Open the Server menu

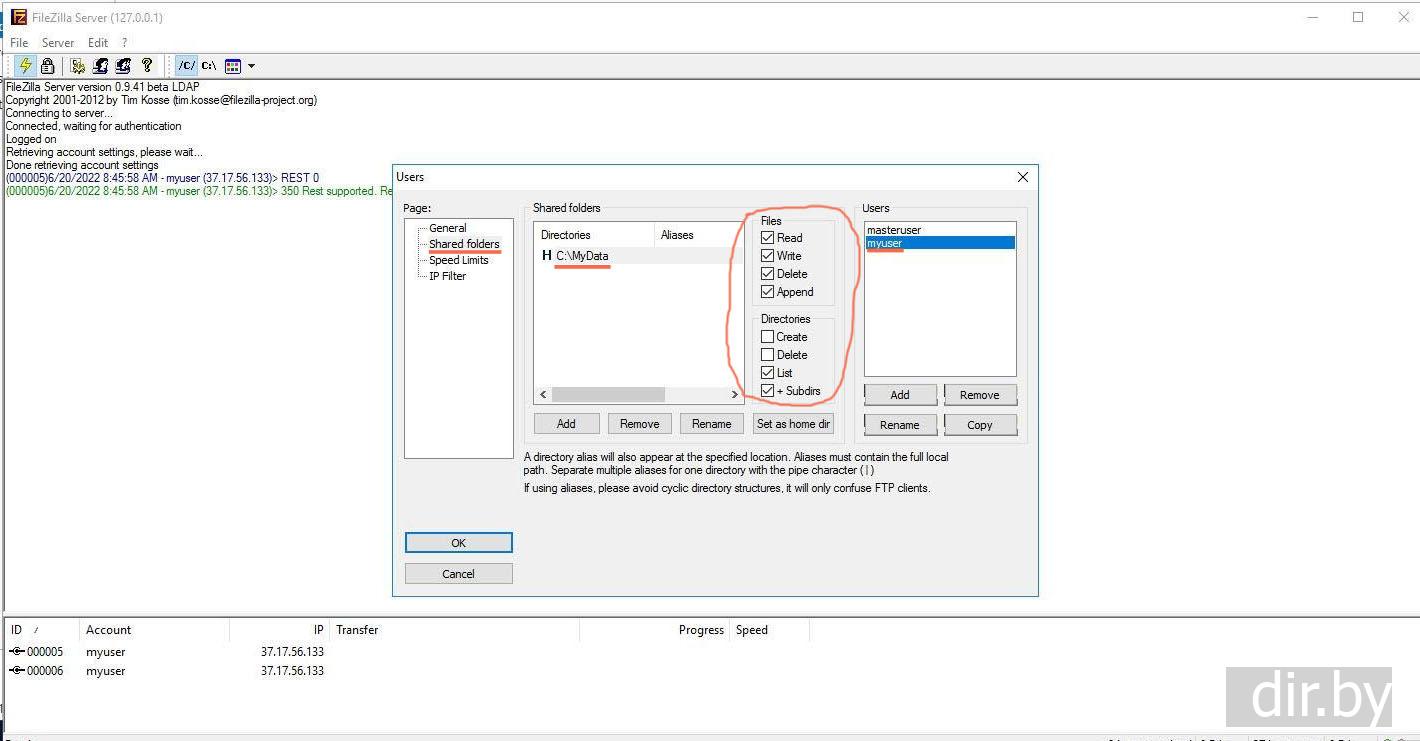pos(58,43)
